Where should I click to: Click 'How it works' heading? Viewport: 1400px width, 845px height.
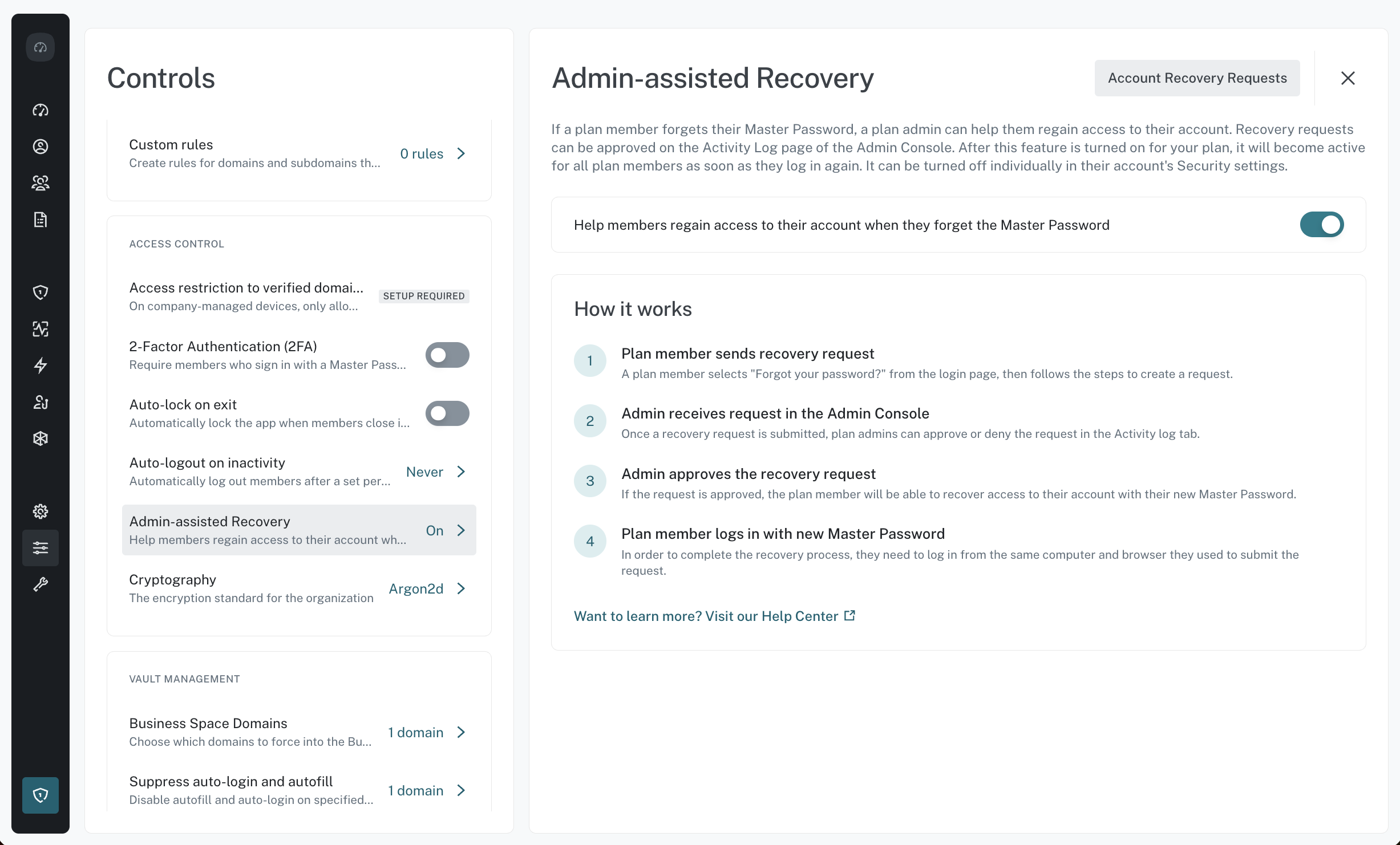click(633, 308)
